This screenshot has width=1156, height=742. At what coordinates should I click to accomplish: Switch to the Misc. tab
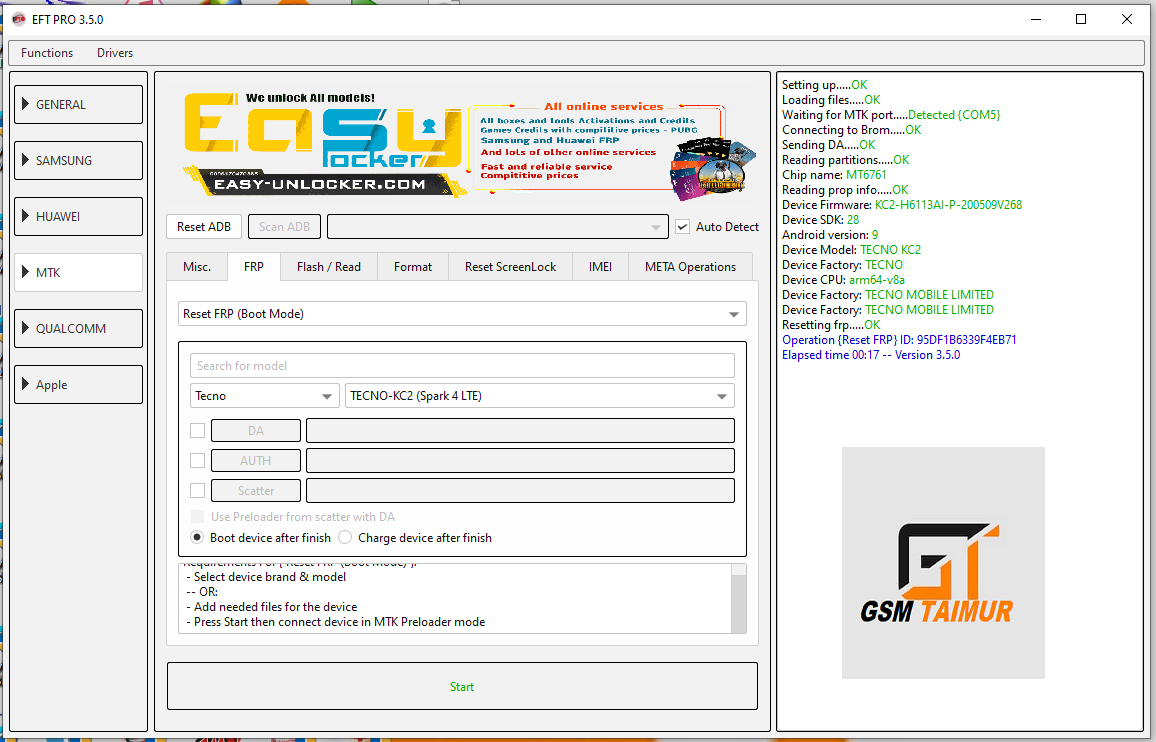(197, 267)
